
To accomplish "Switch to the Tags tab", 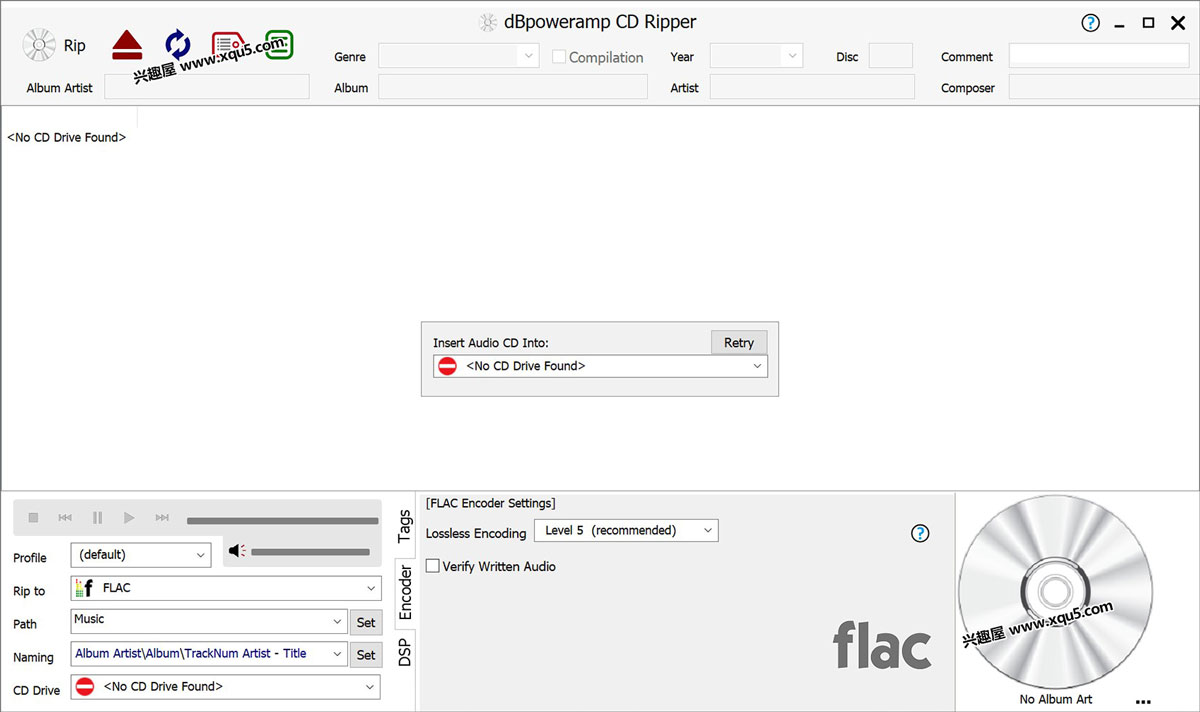I will [404, 526].
